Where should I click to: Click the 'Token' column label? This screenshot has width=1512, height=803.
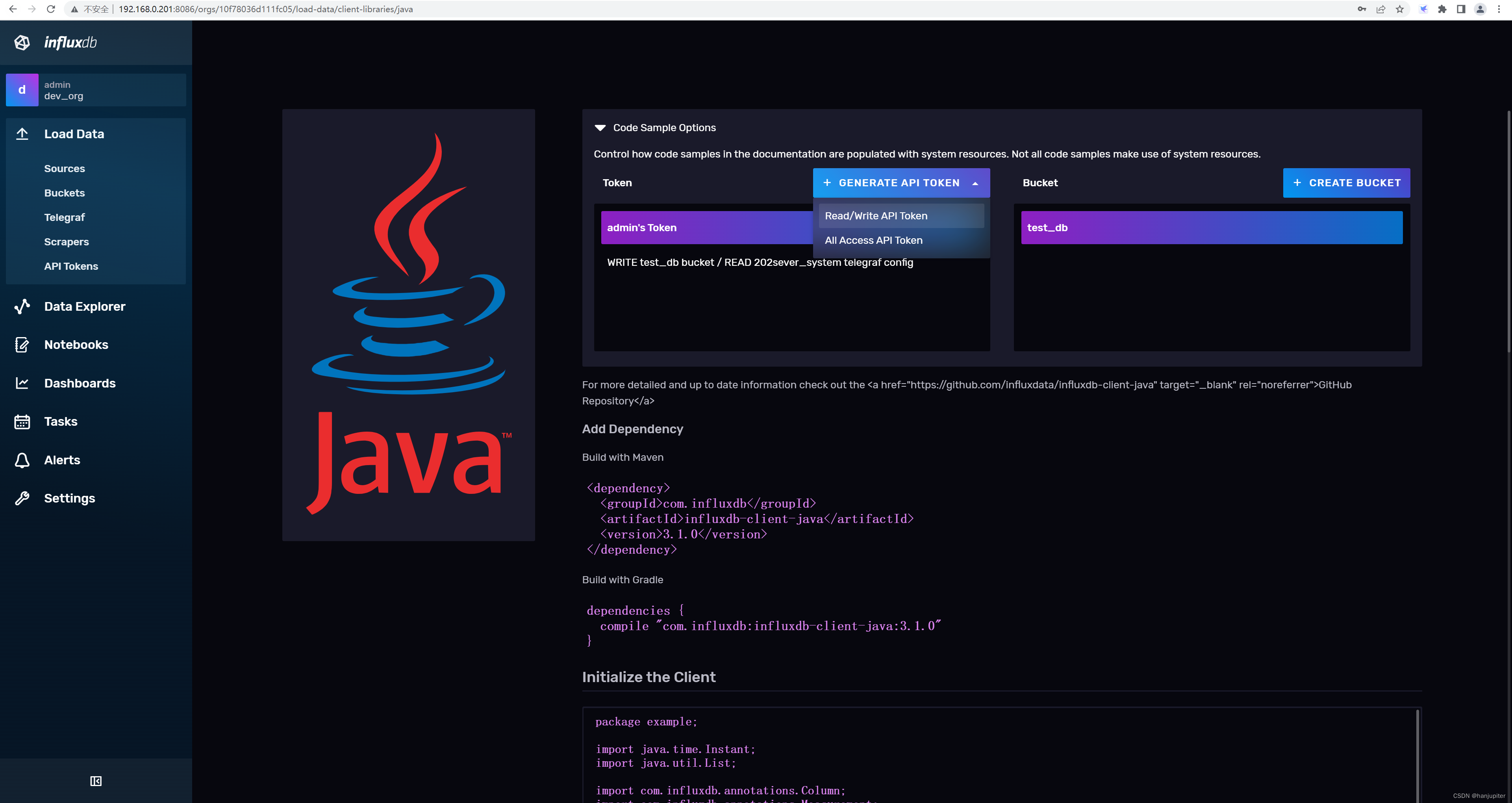(617, 183)
